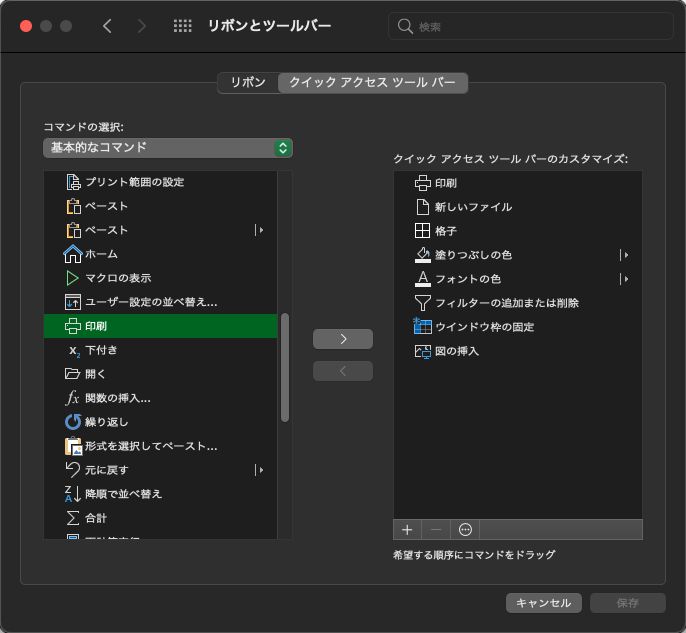Click the command list vertical scrollbar
Image resolution: width=686 pixels, height=633 pixels.
(285, 367)
